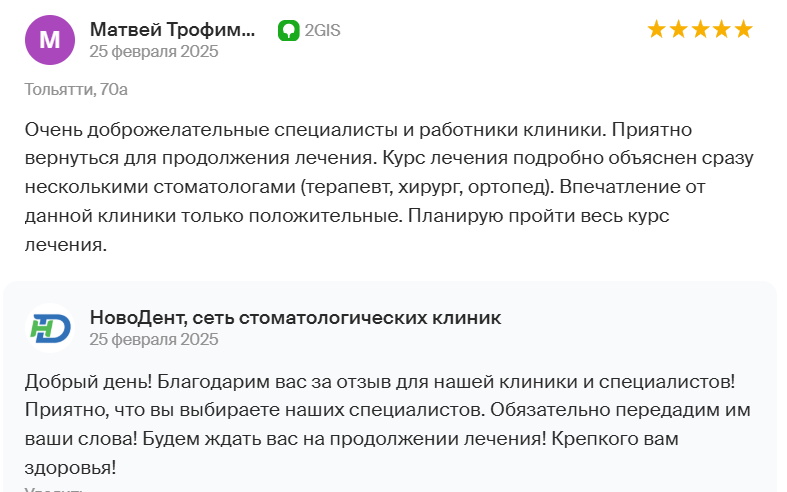Click the review text starting with Очень
The height and width of the screenshot is (492, 787).
pyautogui.click(x=389, y=187)
